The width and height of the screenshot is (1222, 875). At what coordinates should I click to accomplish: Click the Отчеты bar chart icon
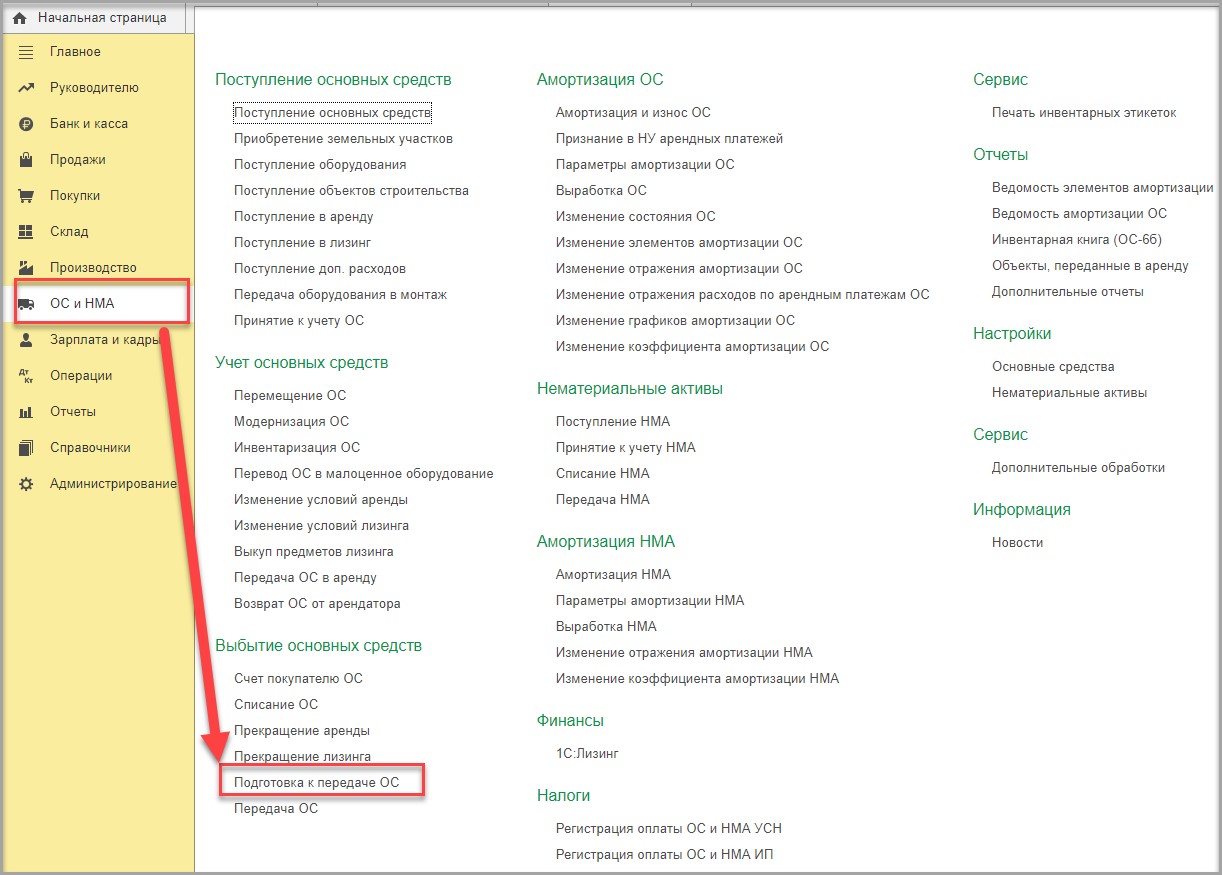27,412
